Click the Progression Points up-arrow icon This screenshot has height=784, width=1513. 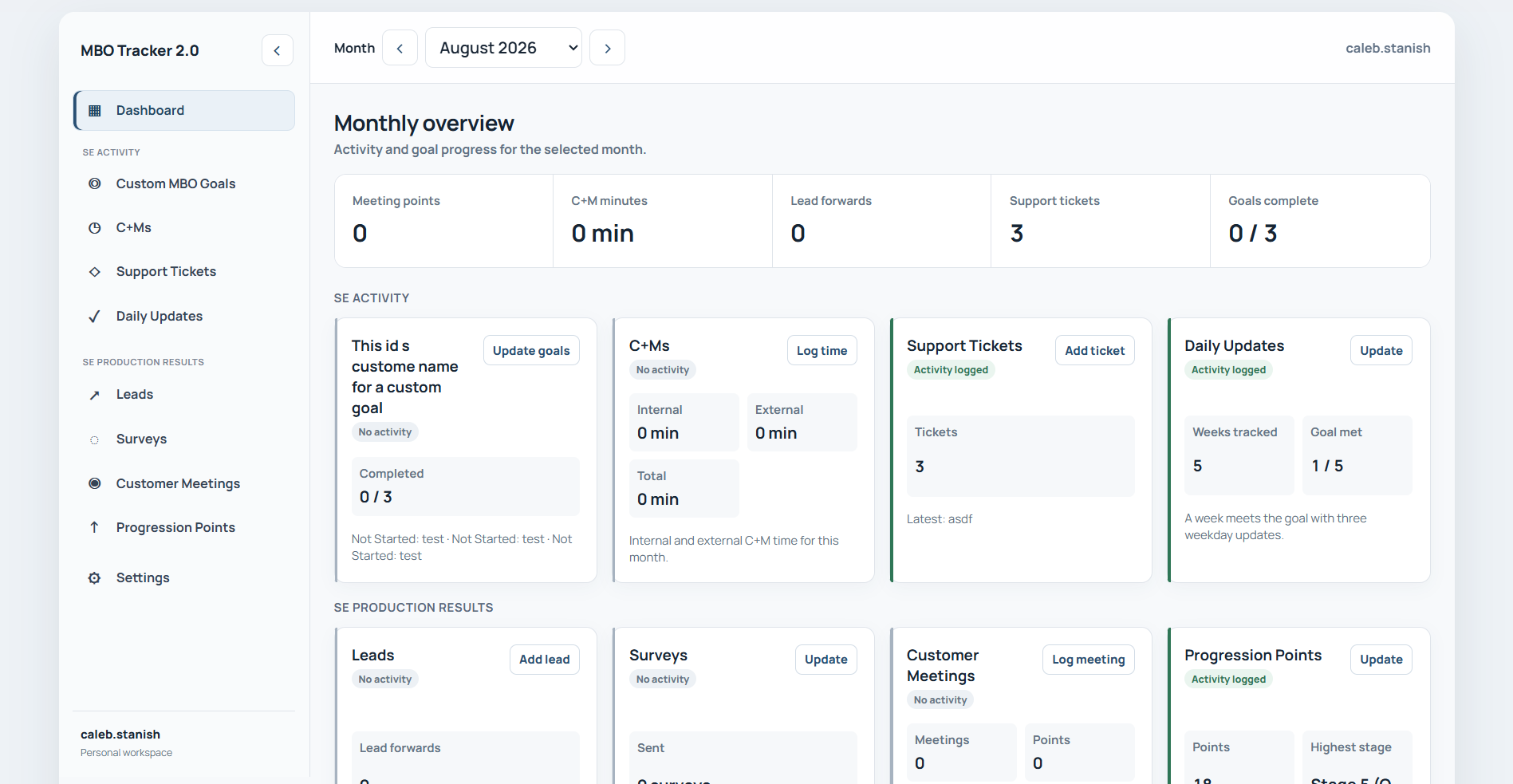coord(95,527)
